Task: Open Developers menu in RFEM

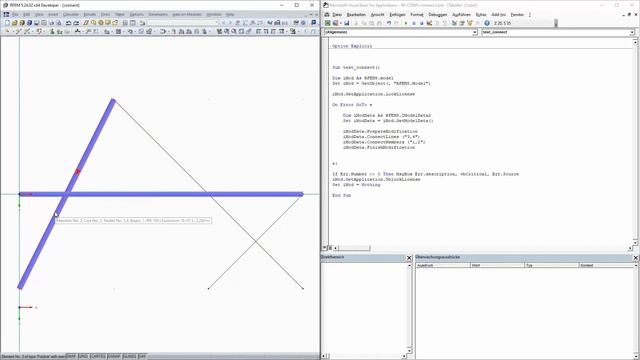Action: [158, 14]
